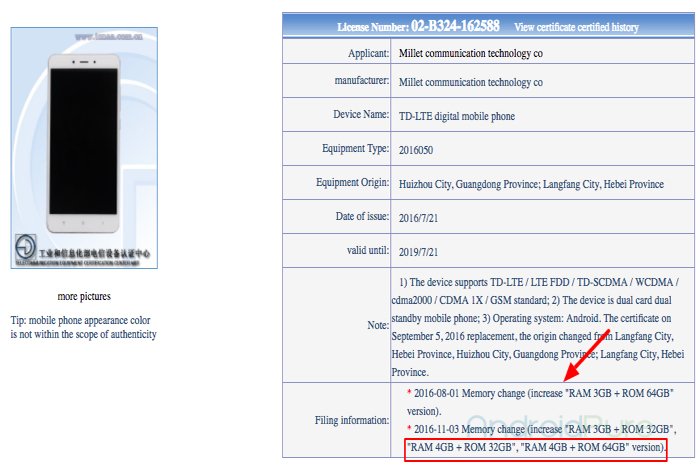Click the red asterisk before 2016-11-03 entry
The height and width of the screenshot is (465, 700).
point(409,428)
